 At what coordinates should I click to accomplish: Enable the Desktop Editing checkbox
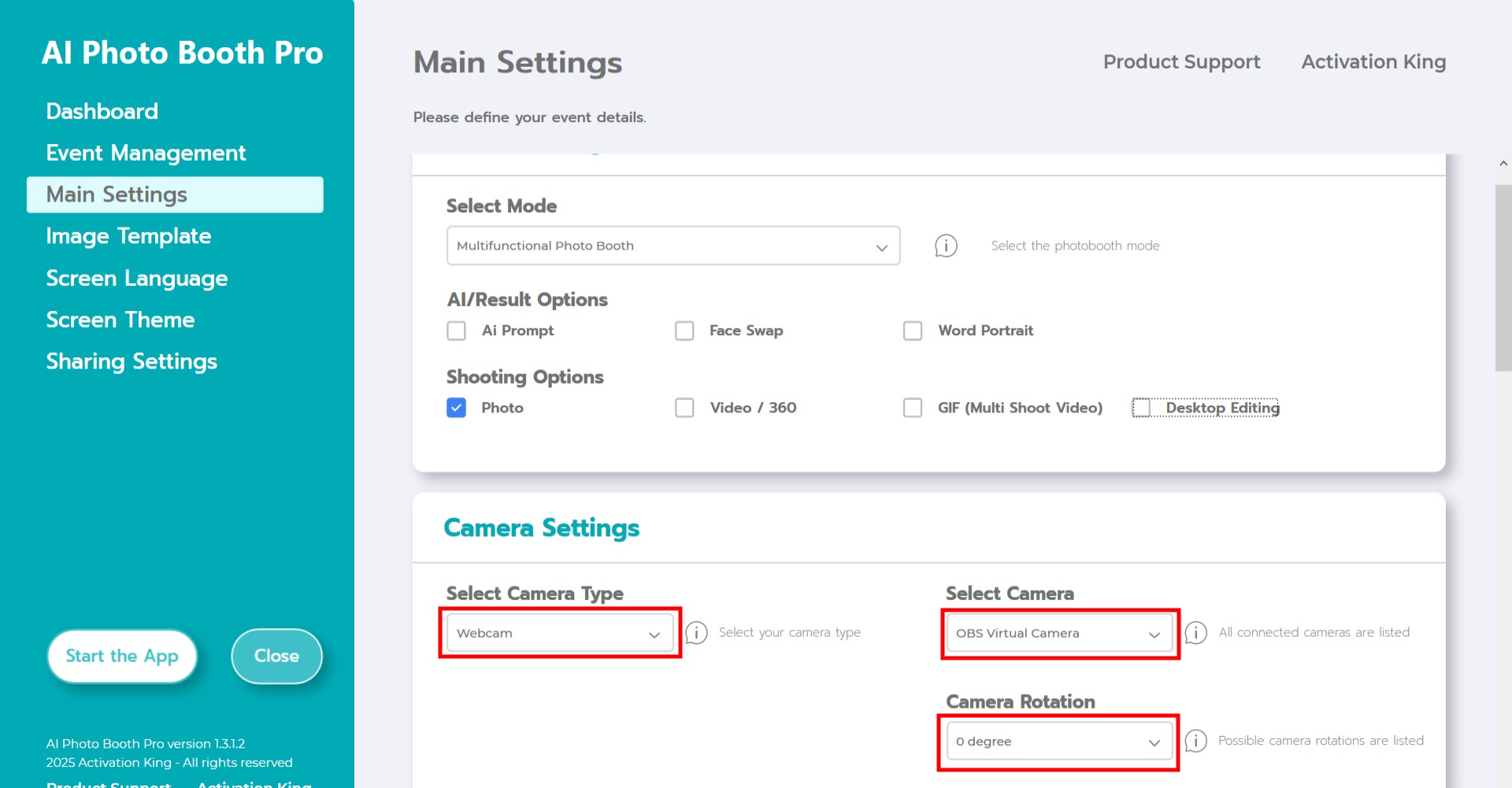[1141, 408]
